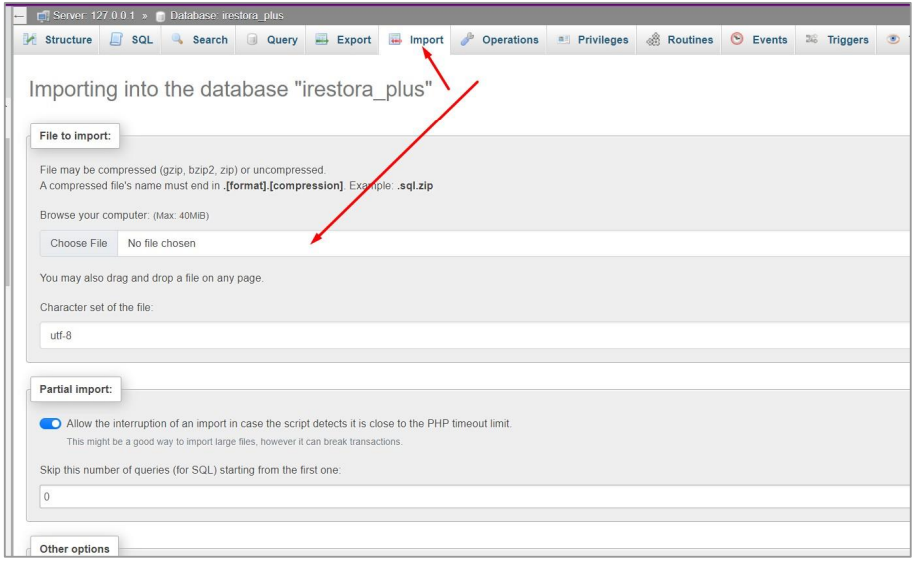Click the SQL tab icon
This screenshot has height=561, width=915.
116,40
